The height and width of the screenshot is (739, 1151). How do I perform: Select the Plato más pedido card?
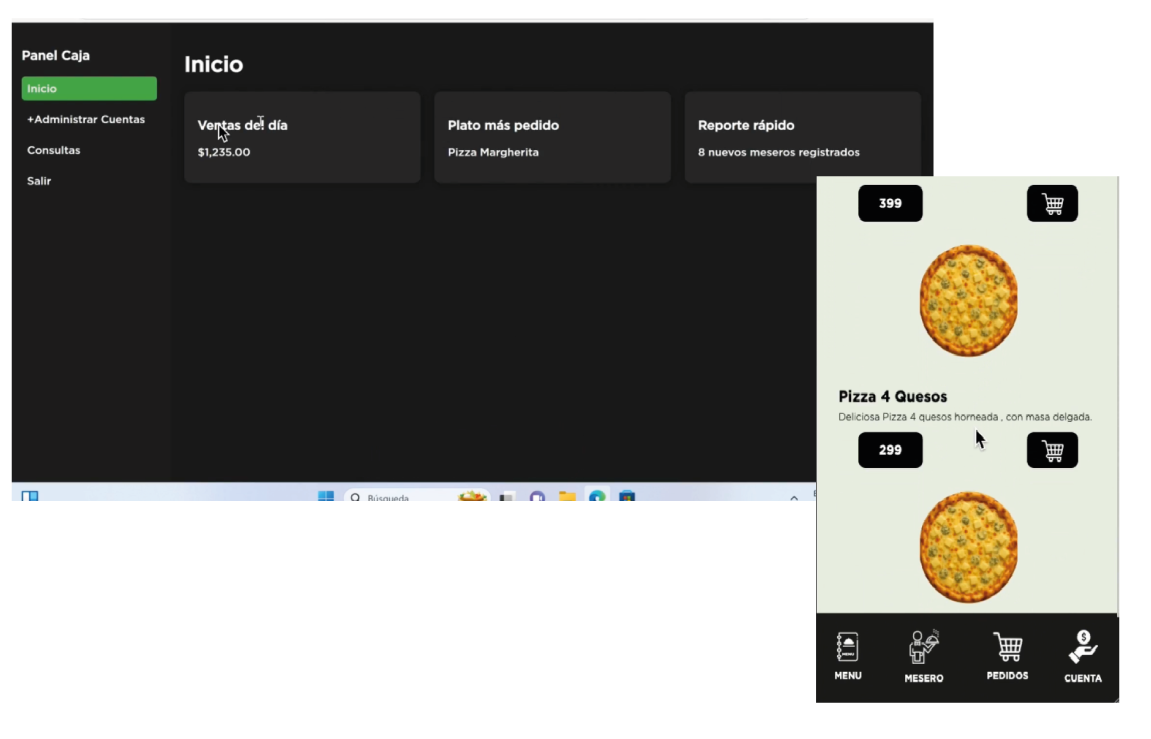[x=552, y=138]
